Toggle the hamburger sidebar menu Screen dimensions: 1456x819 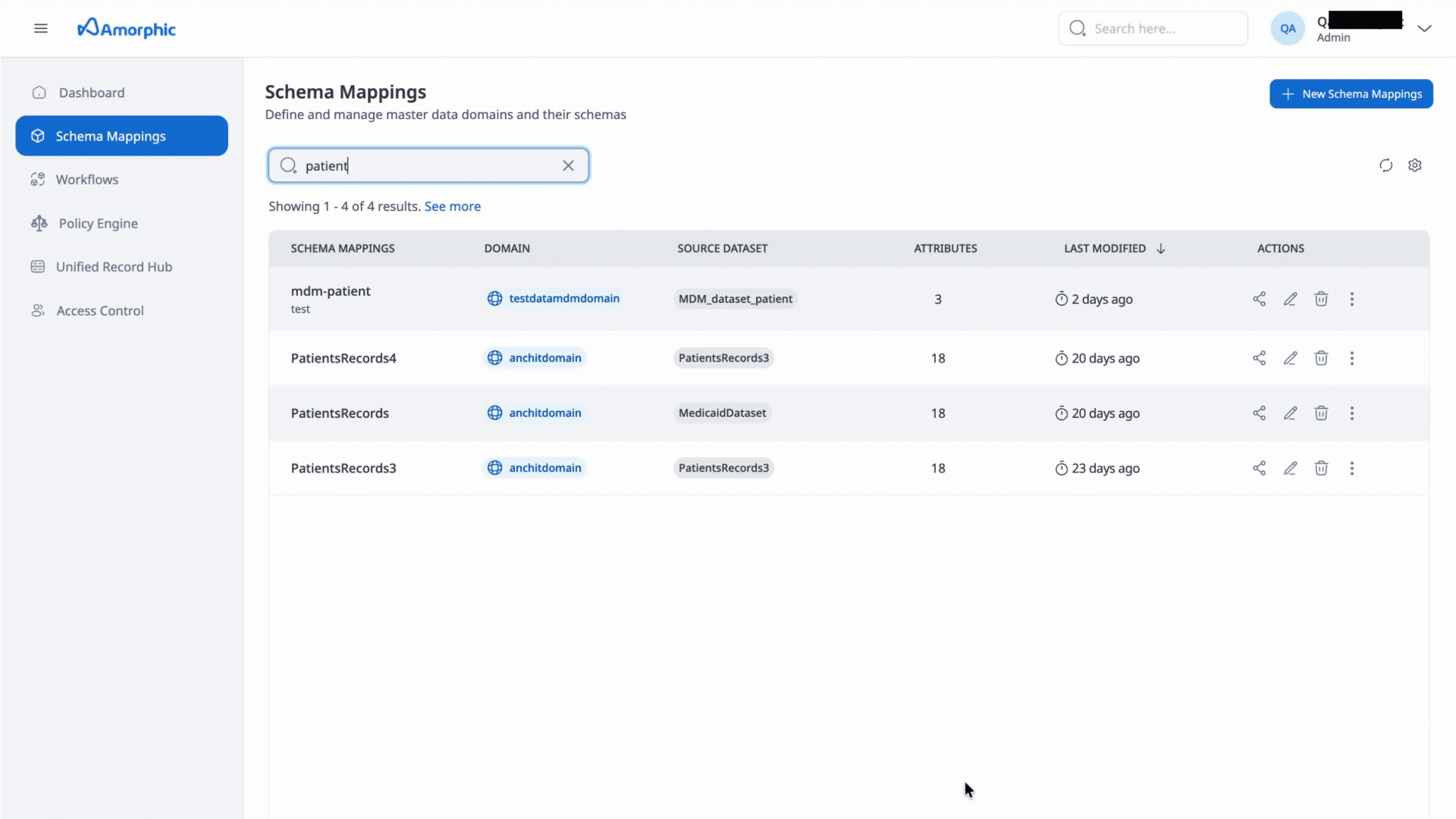(x=41, y=29)
